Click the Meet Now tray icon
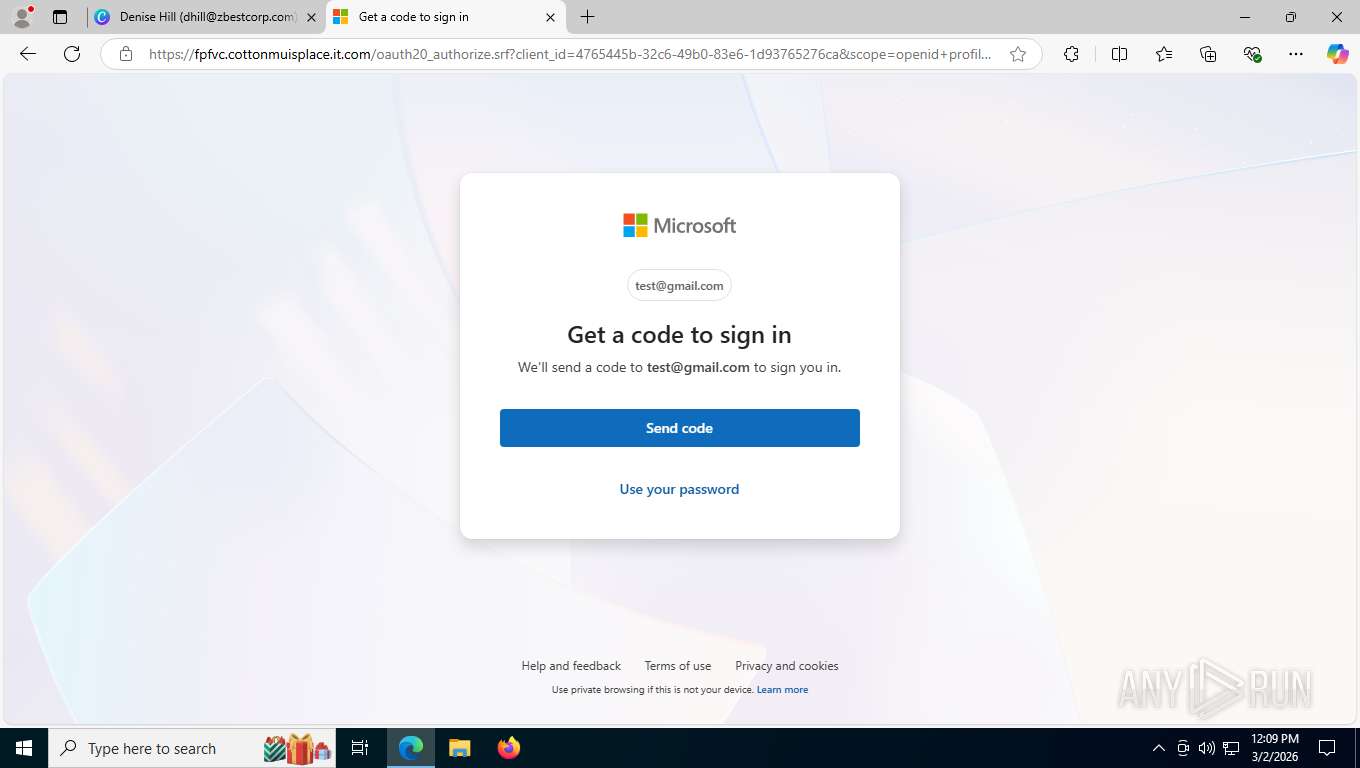This screenshot has height=768, width=1360. pyautogui.click(x=1183, y=748)
